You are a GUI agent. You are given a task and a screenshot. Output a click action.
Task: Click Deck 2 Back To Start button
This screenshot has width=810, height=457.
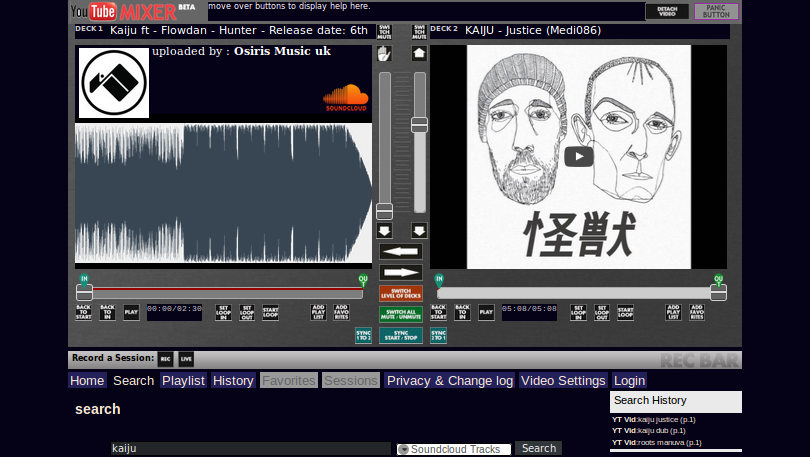(x=439, y=312)
